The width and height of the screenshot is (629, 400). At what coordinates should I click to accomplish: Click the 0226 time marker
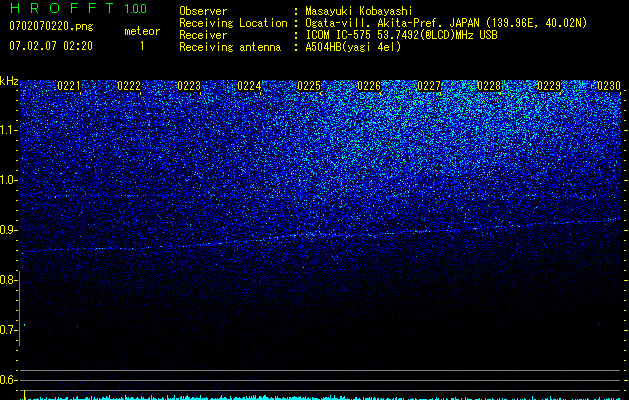[369, 86]
